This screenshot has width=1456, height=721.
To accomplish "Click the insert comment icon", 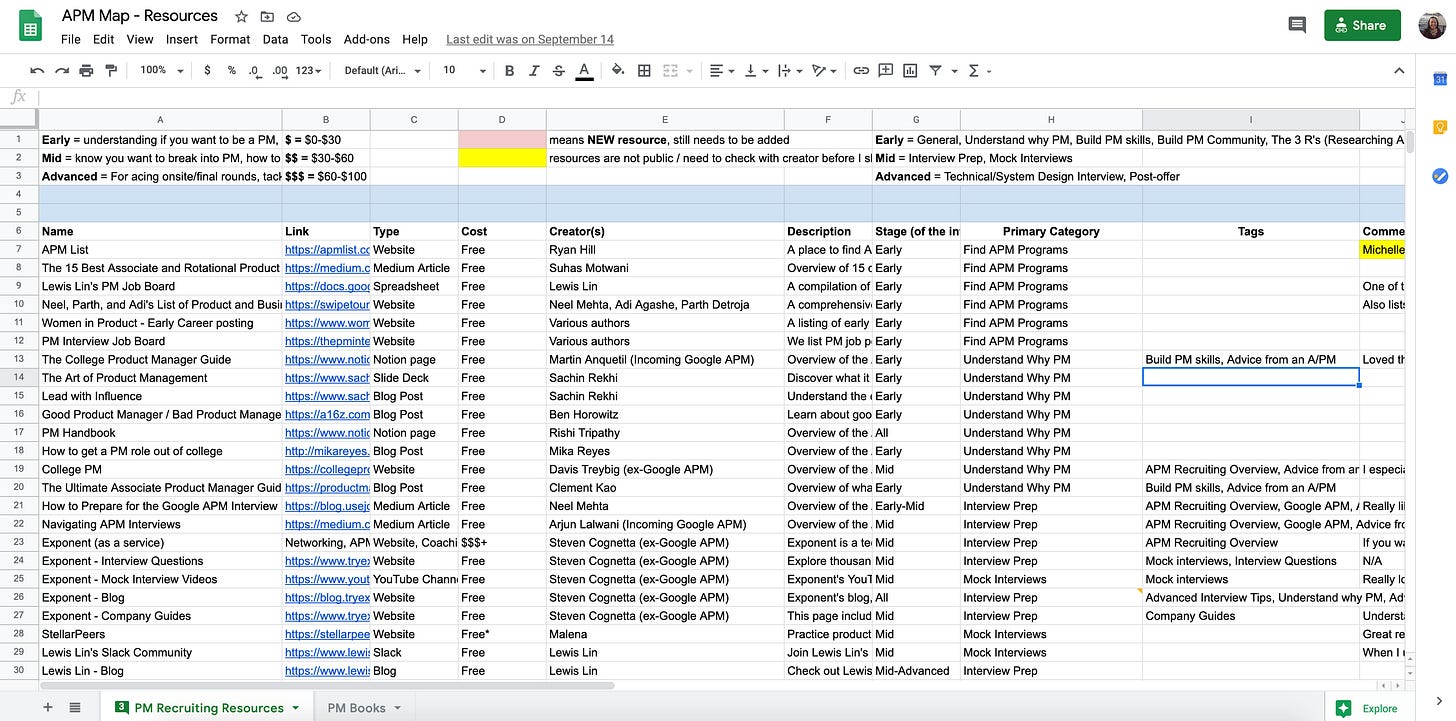I will (x=886, y=71).
